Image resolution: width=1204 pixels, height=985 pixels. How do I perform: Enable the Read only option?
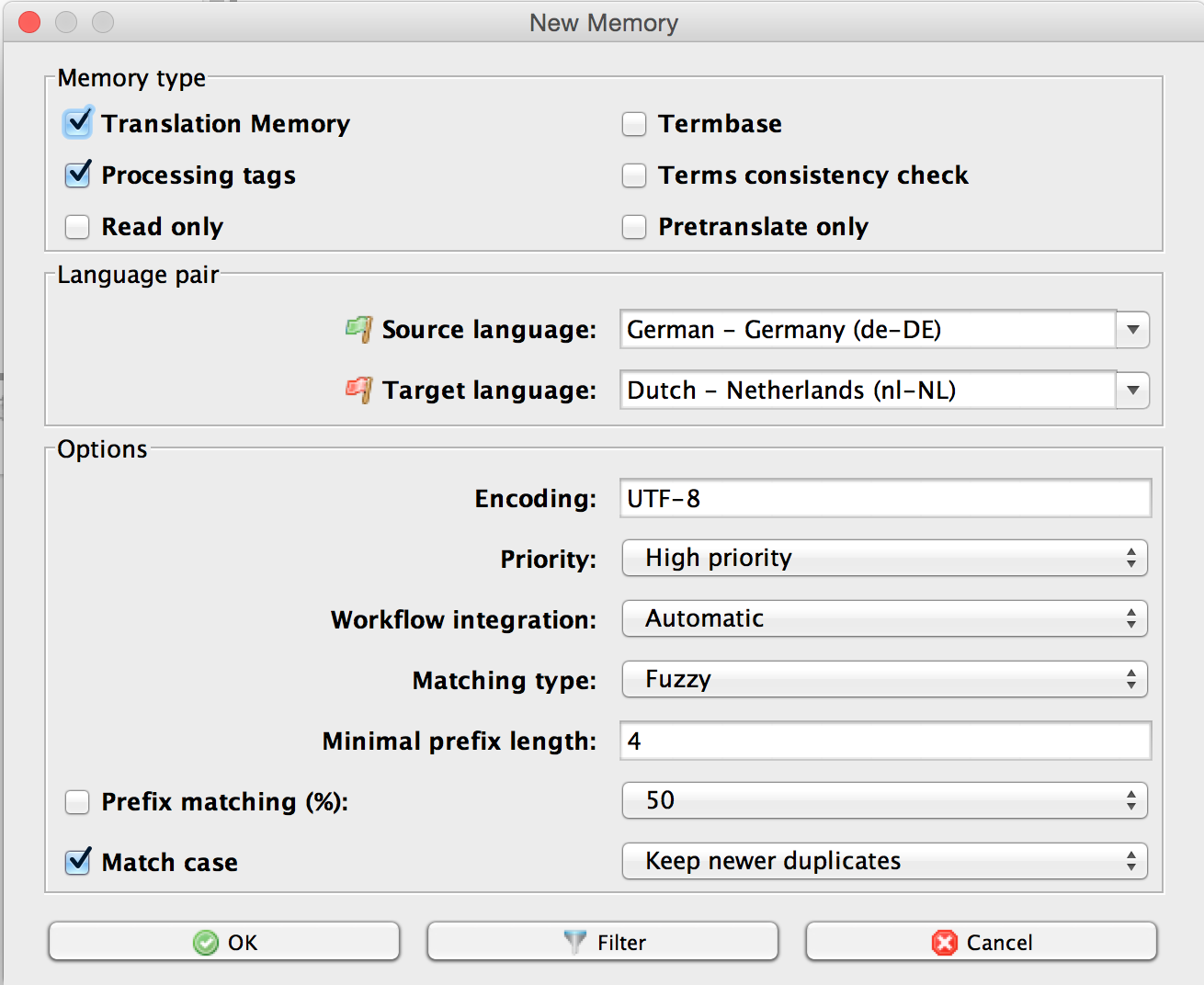(x=78, y=227)
